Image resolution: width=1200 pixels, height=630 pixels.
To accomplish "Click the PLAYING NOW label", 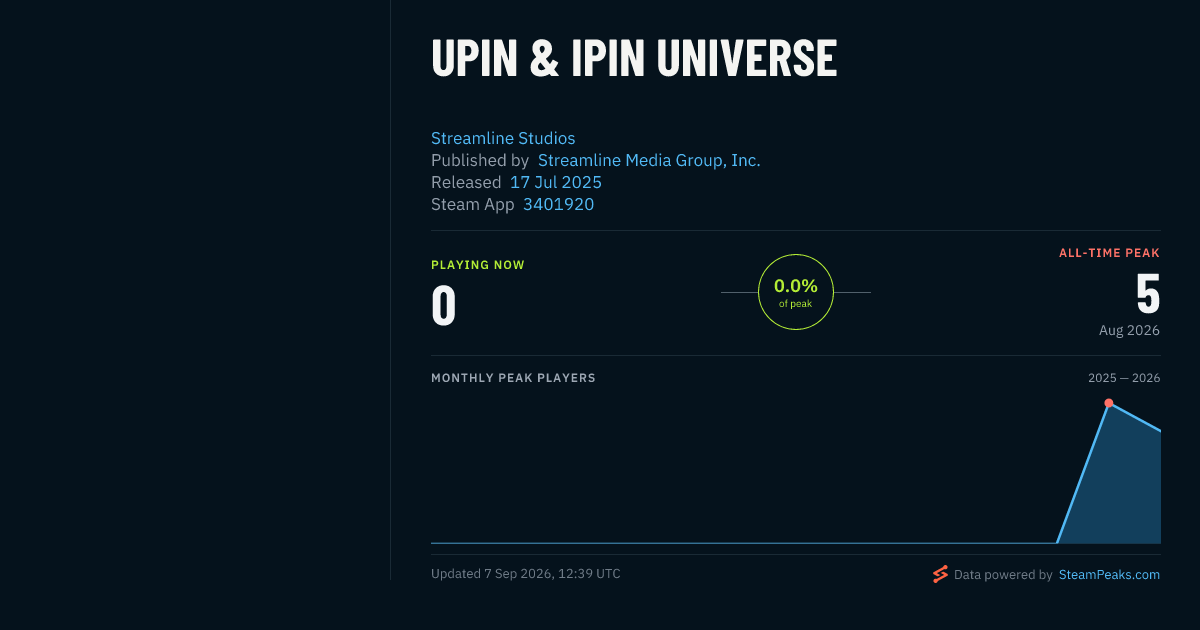I will pos(478,265).
